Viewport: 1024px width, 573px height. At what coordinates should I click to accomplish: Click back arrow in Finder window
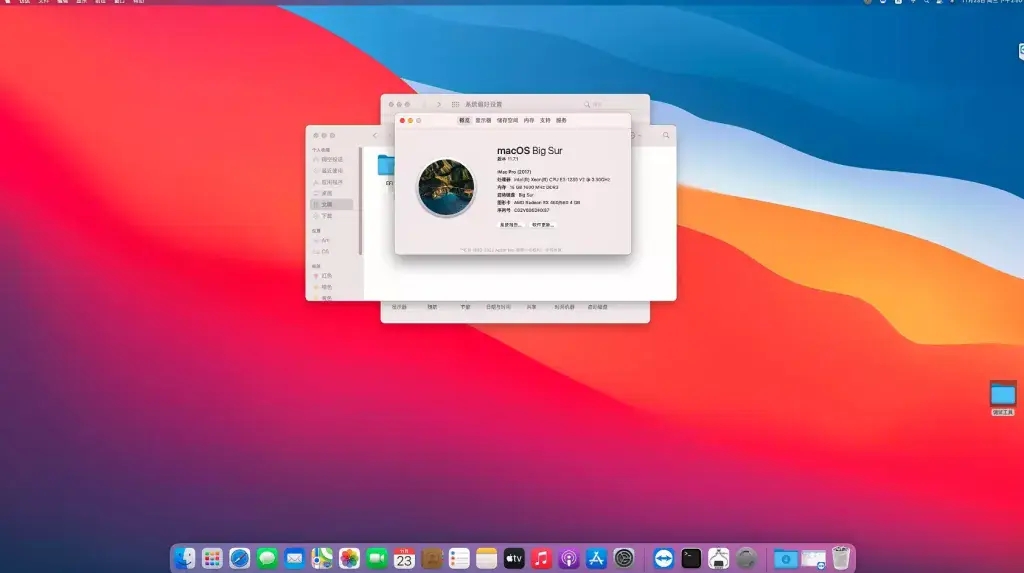tap(375, 135)
